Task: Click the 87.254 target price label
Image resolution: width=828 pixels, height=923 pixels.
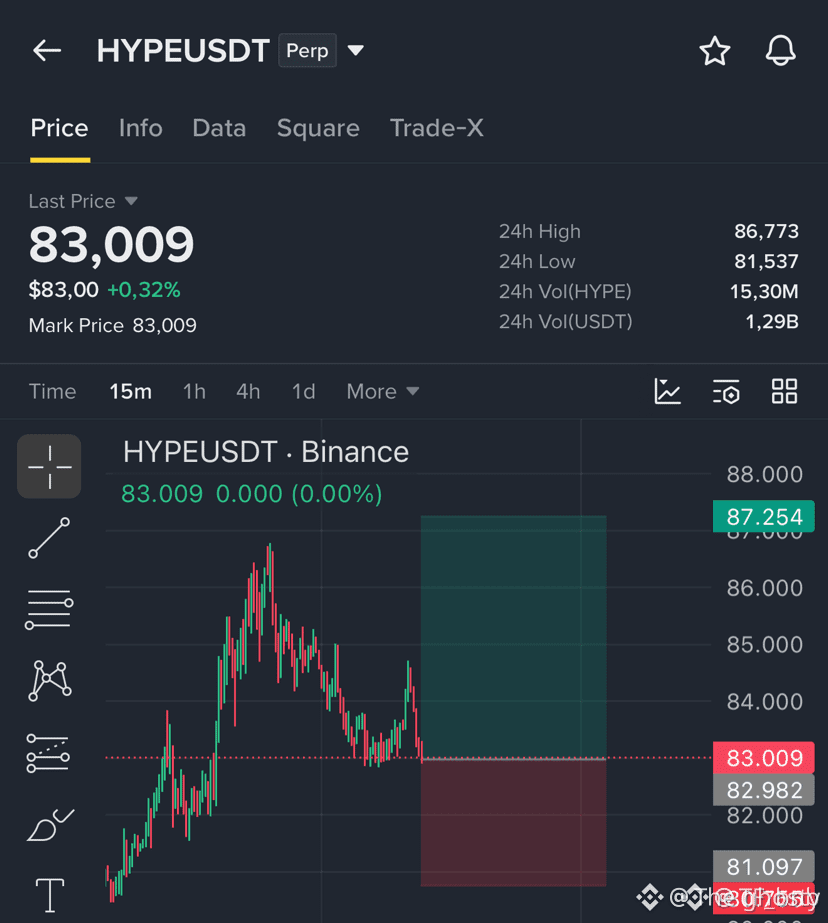Action: coord(764,516)
